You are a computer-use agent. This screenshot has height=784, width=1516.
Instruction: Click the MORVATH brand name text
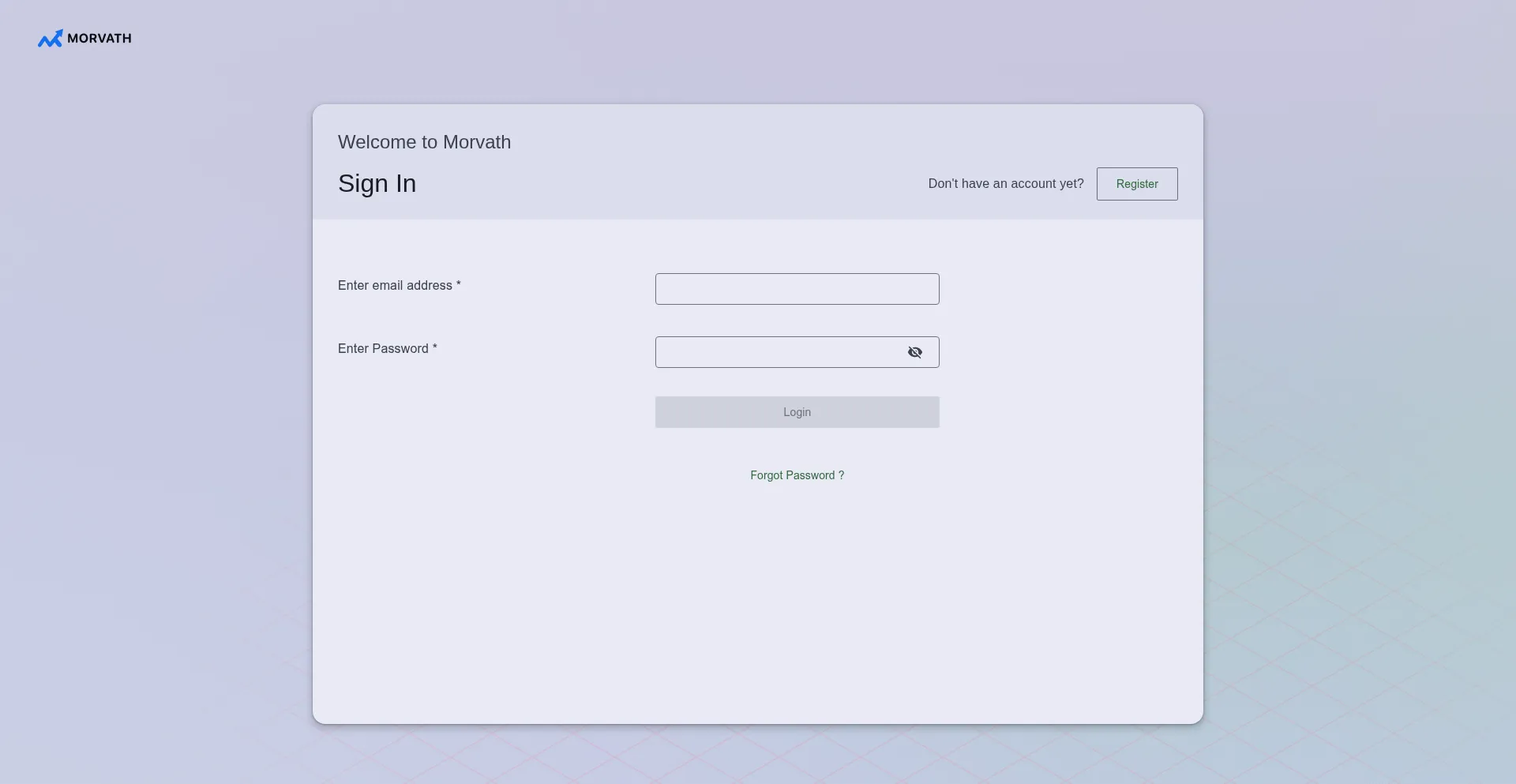[99, 39]
